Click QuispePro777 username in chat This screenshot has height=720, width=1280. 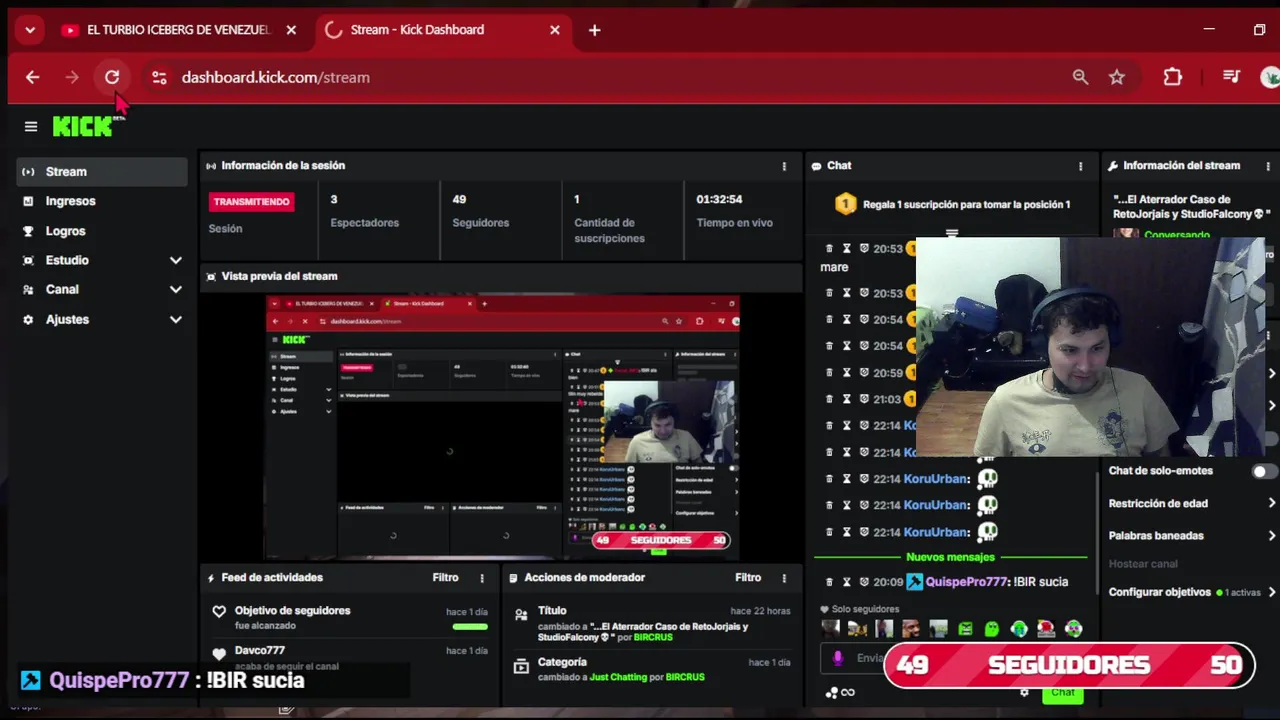click(967, 582)
